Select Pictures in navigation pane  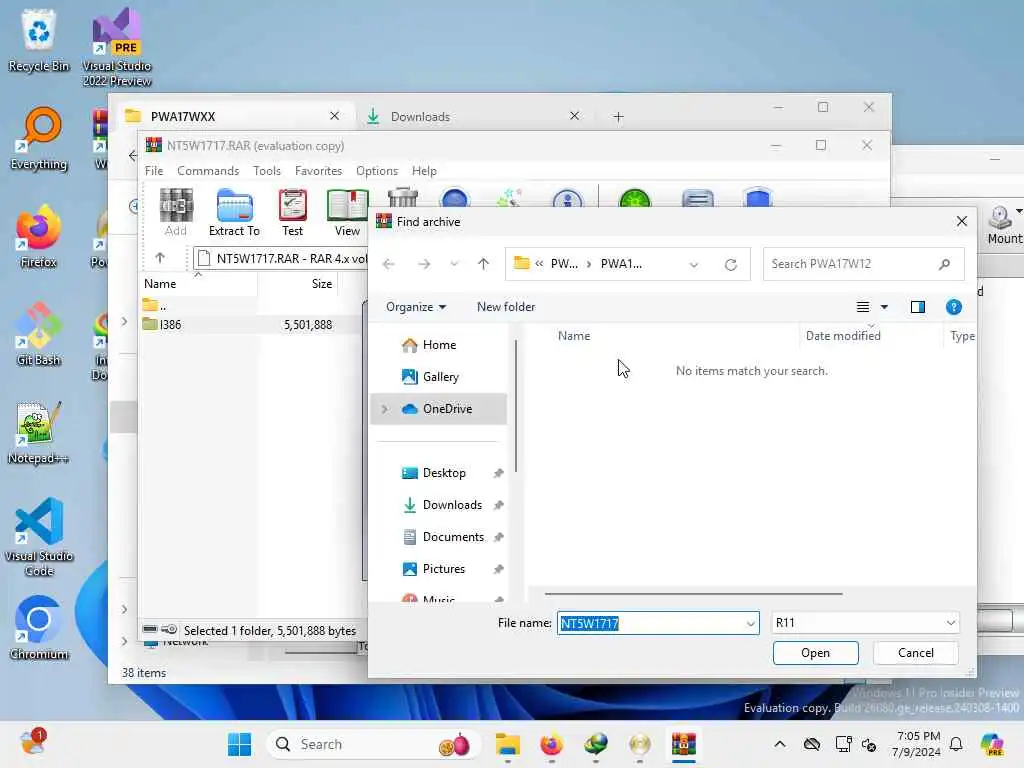439,569
